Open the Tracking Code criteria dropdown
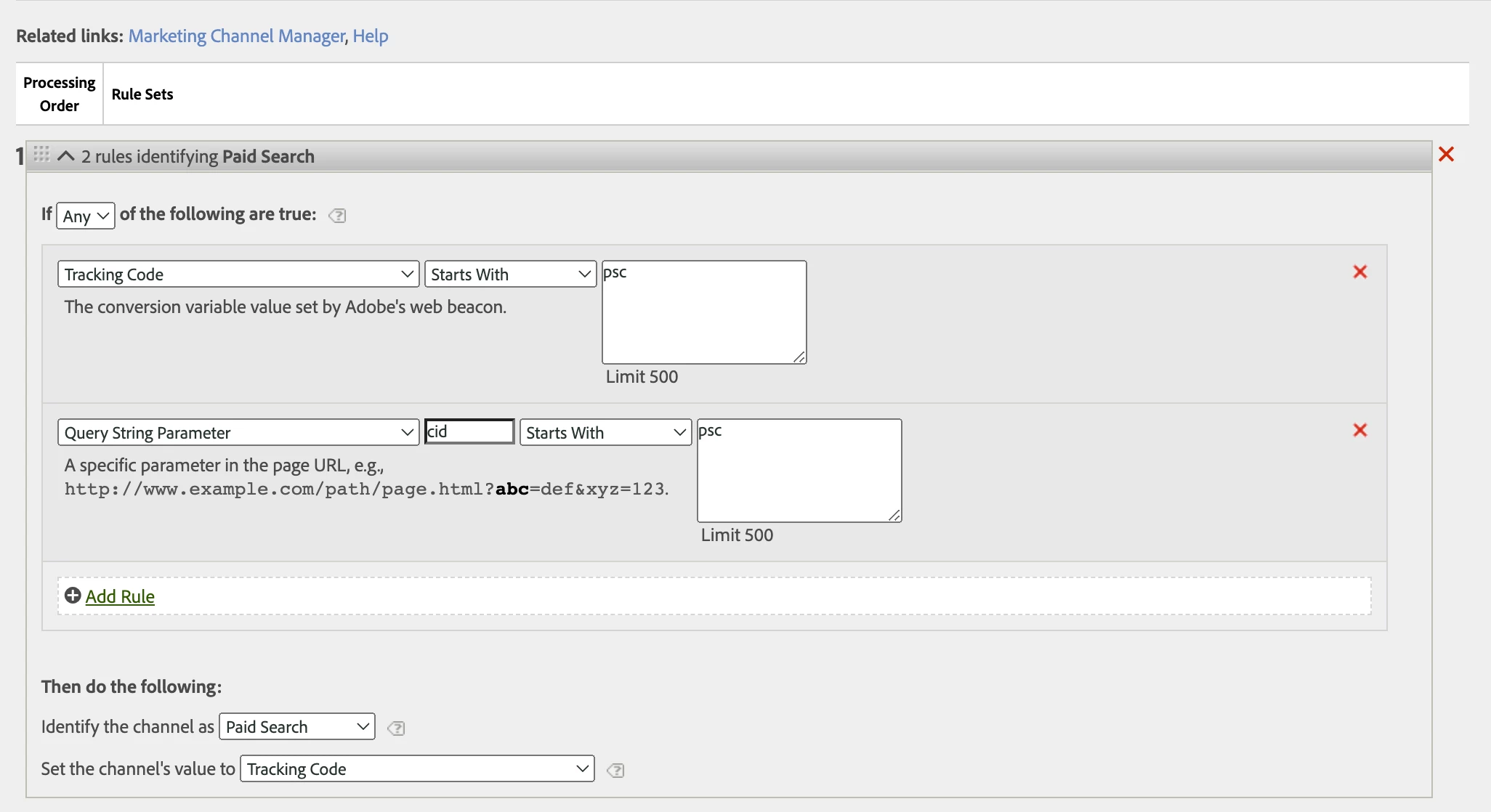The width and height of the screenshot is (1491, 812). point(238,274)
